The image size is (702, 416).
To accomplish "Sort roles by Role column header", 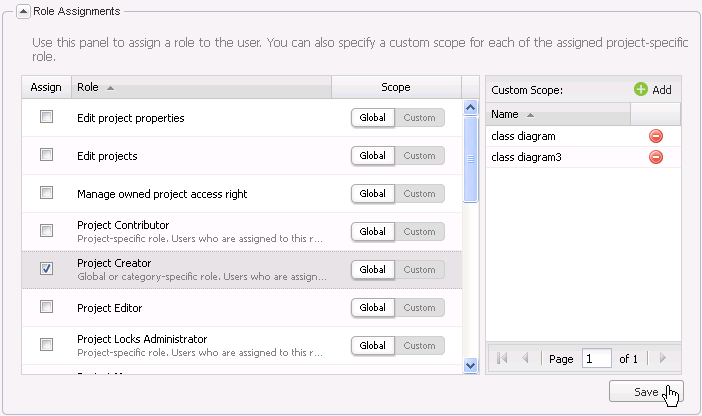I will (x=200, y=87).
